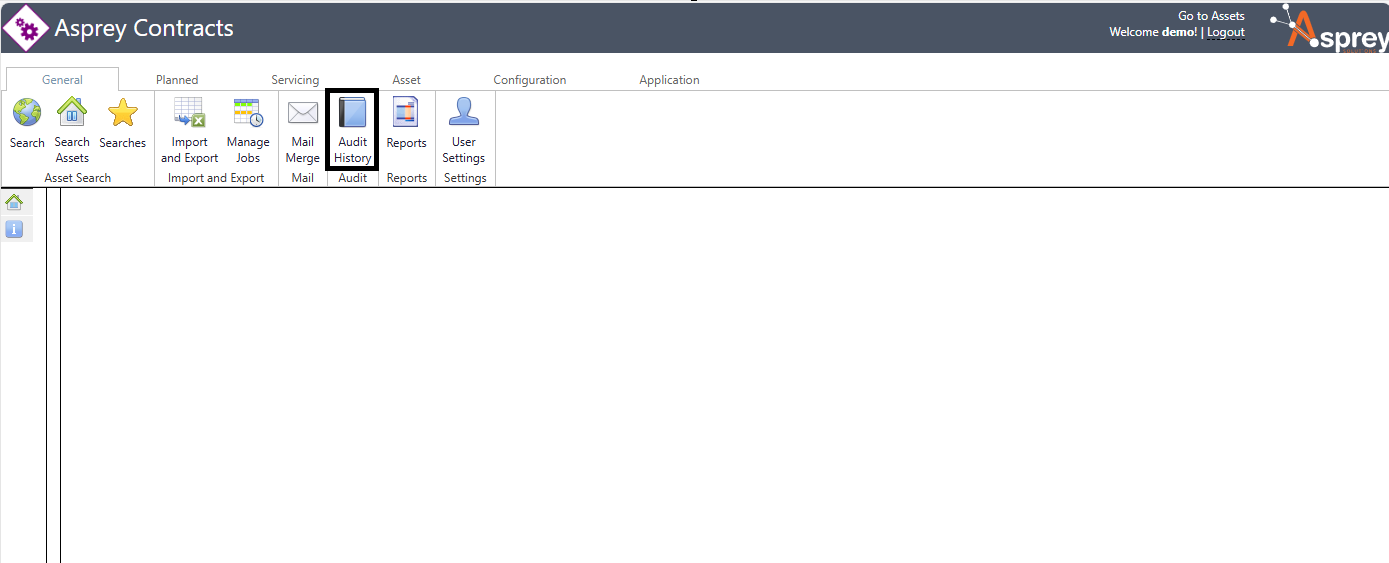
Task: Click the Asprey Contracts gear logo
Action: click(26, 28)
